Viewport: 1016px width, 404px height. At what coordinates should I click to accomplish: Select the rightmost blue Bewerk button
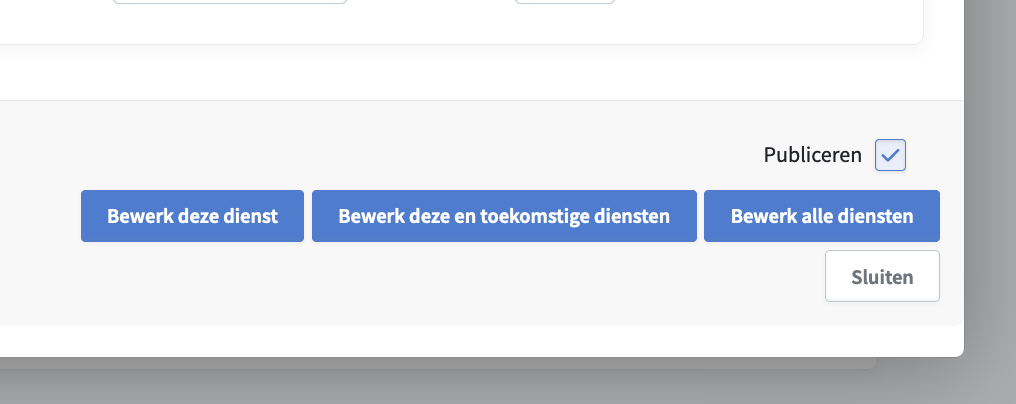pyautogui.click(x=821, y=216)
